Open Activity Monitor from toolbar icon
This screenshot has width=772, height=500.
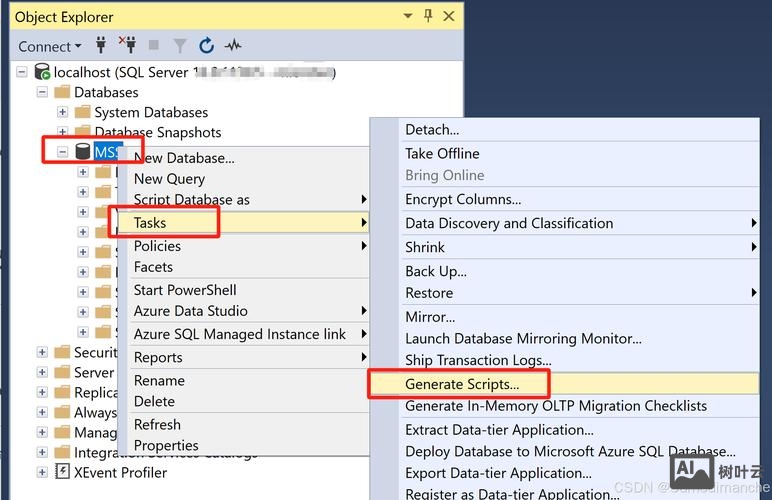[233, 45]
